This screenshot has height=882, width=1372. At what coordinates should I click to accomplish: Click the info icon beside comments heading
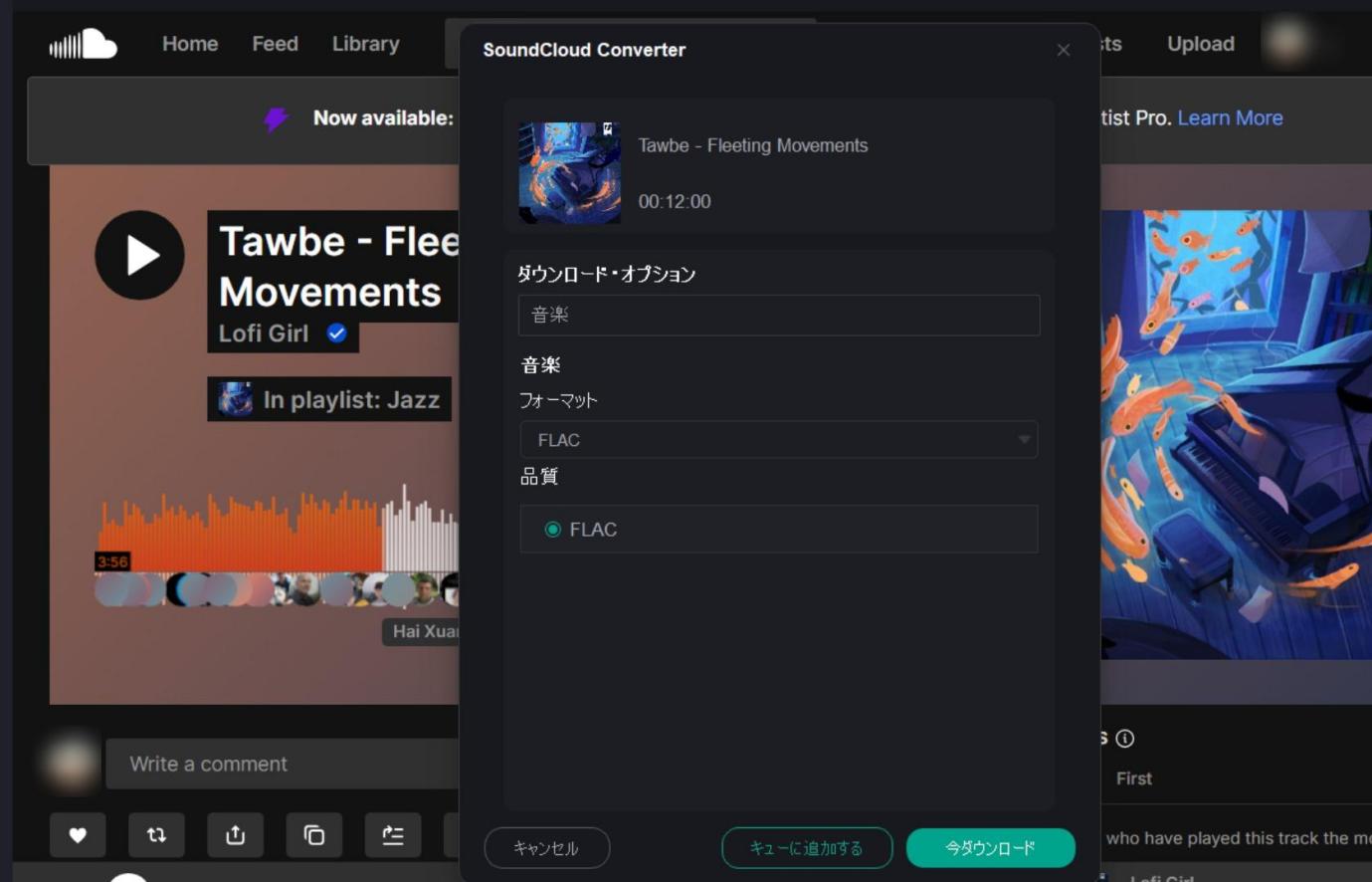pos(1125,738)
